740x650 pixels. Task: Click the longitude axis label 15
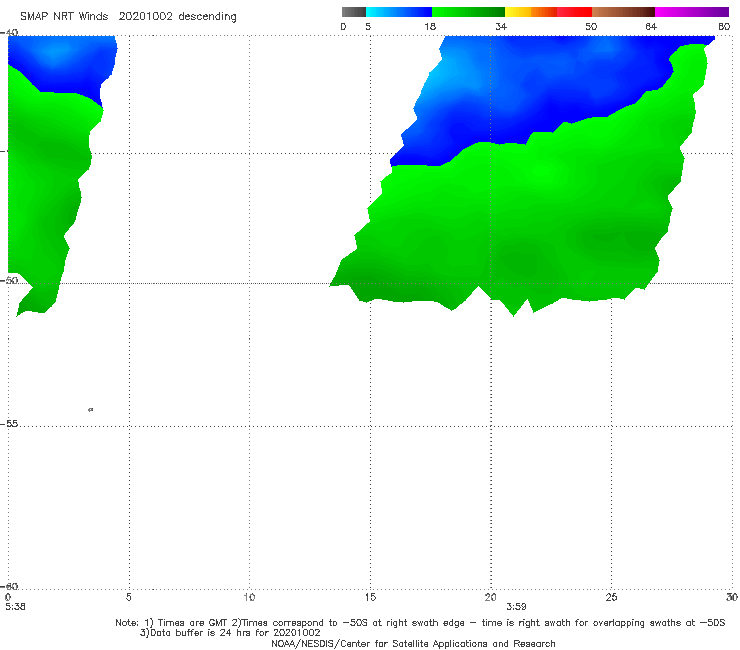tap(370, 597)
